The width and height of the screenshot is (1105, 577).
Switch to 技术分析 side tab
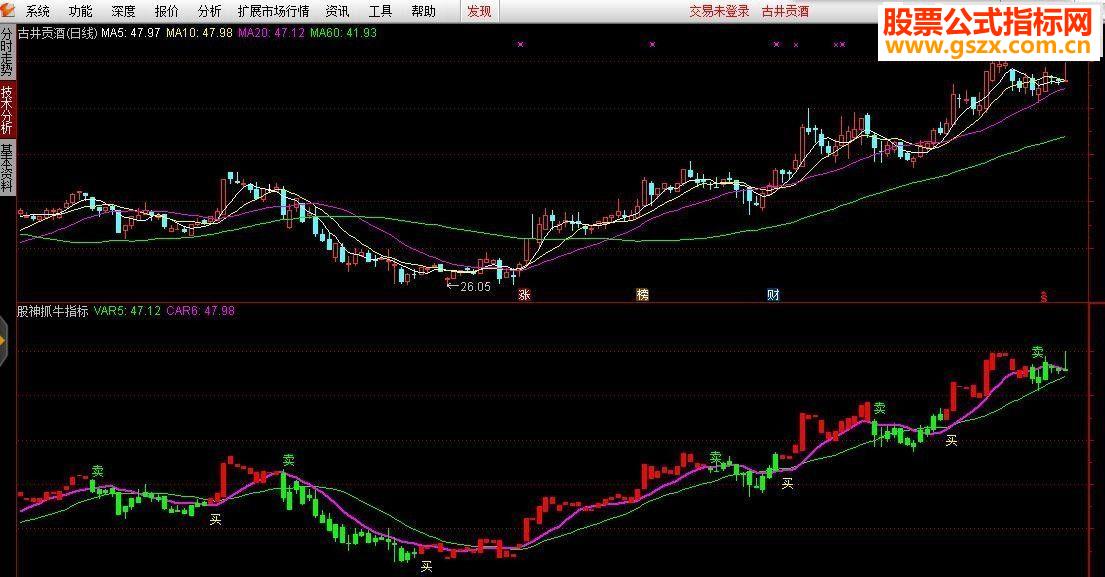click(6, 109)
